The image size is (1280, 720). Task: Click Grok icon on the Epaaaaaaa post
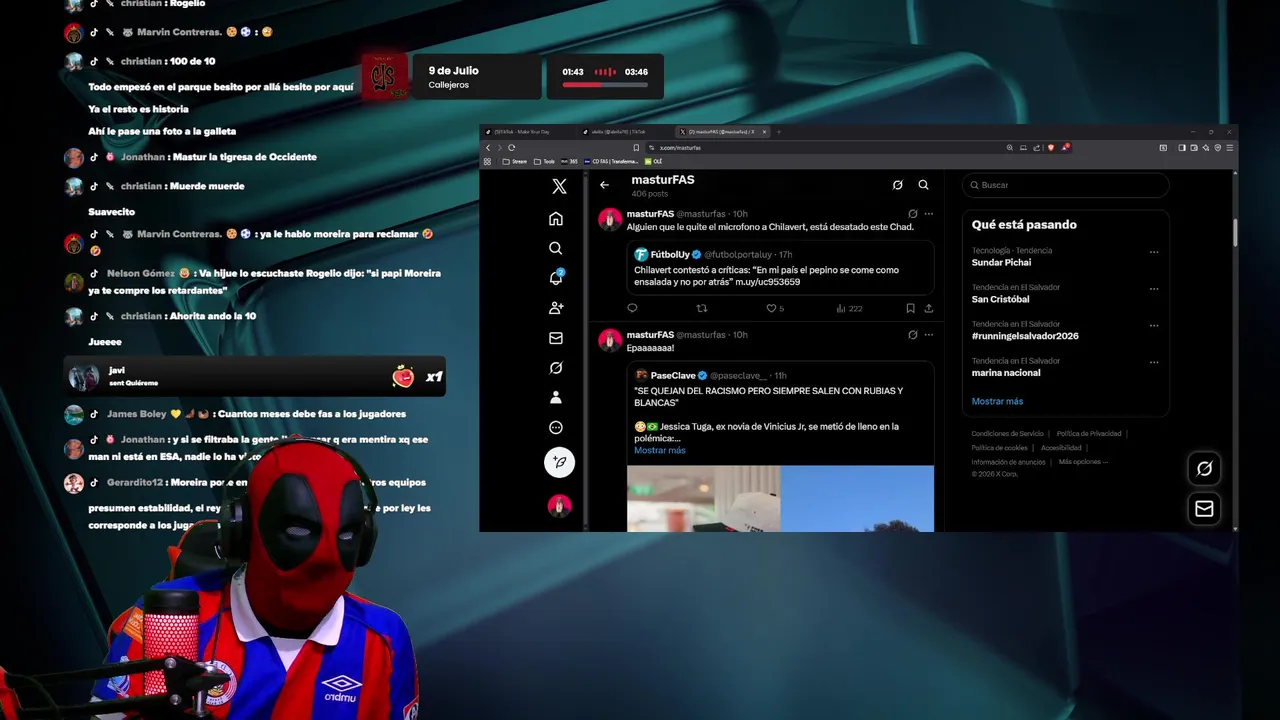(x=913, y=335)
